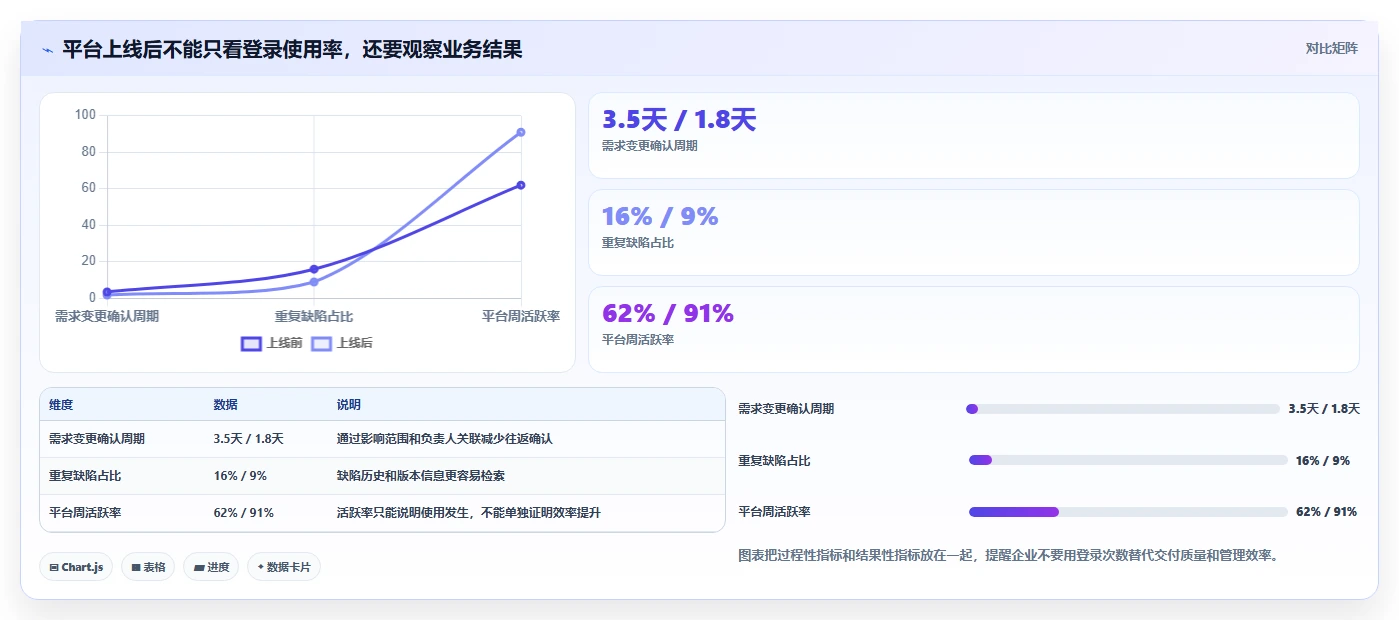Click the 维度 column header

tap(61, 405)
